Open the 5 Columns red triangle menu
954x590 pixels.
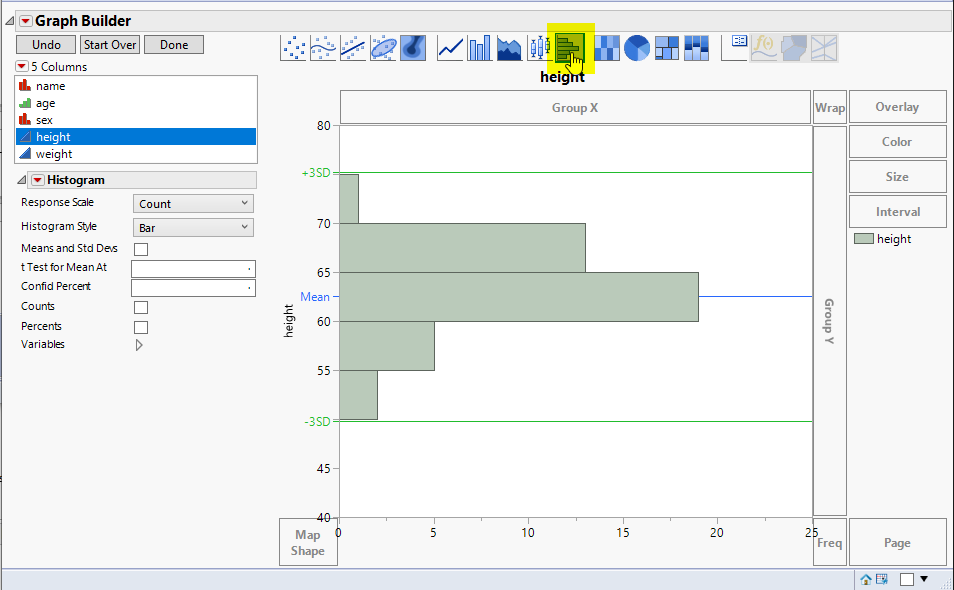[x=22, y=66]
